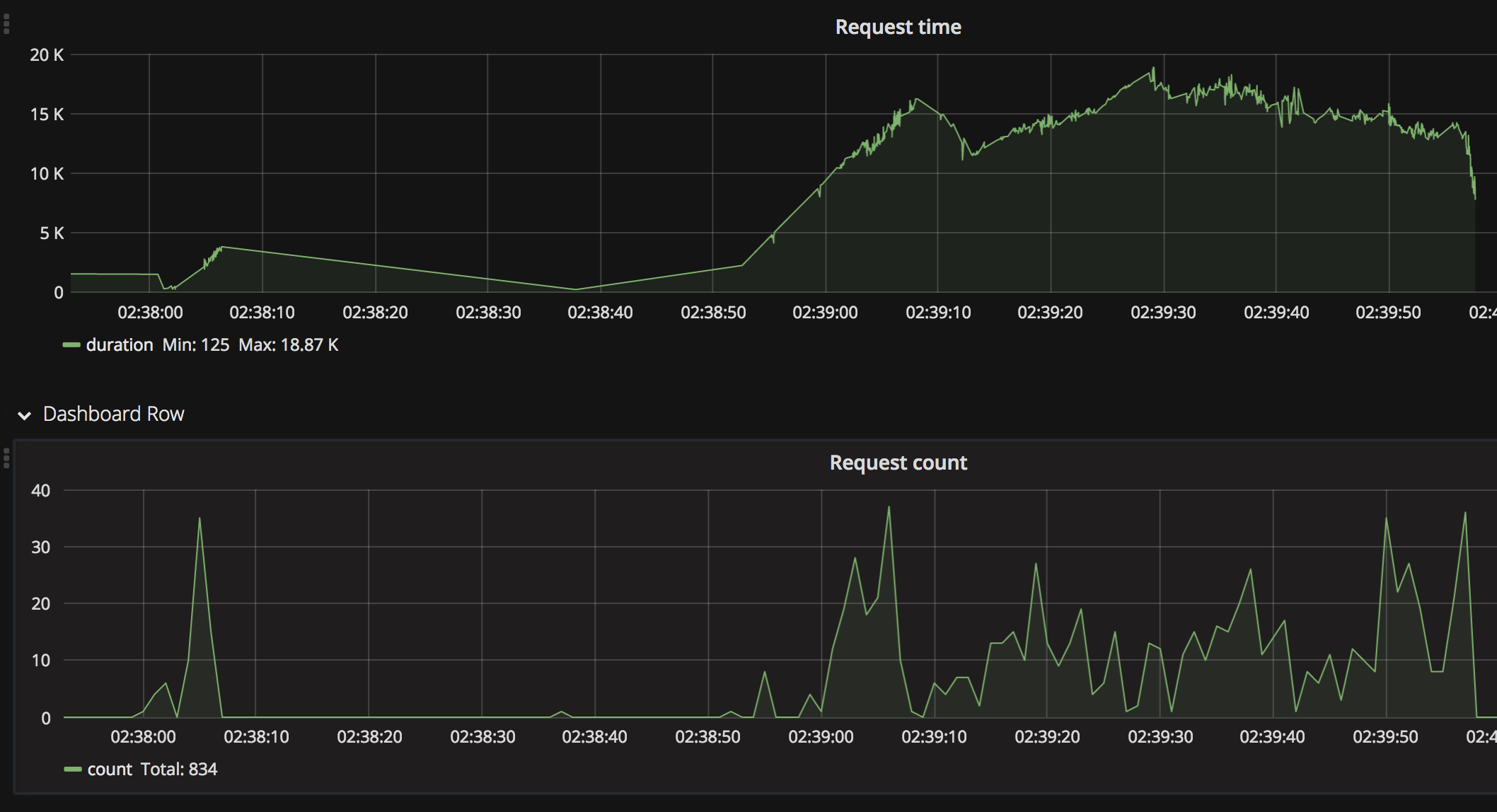Click the Max: 18.87 K legend value

pos(289,345)
